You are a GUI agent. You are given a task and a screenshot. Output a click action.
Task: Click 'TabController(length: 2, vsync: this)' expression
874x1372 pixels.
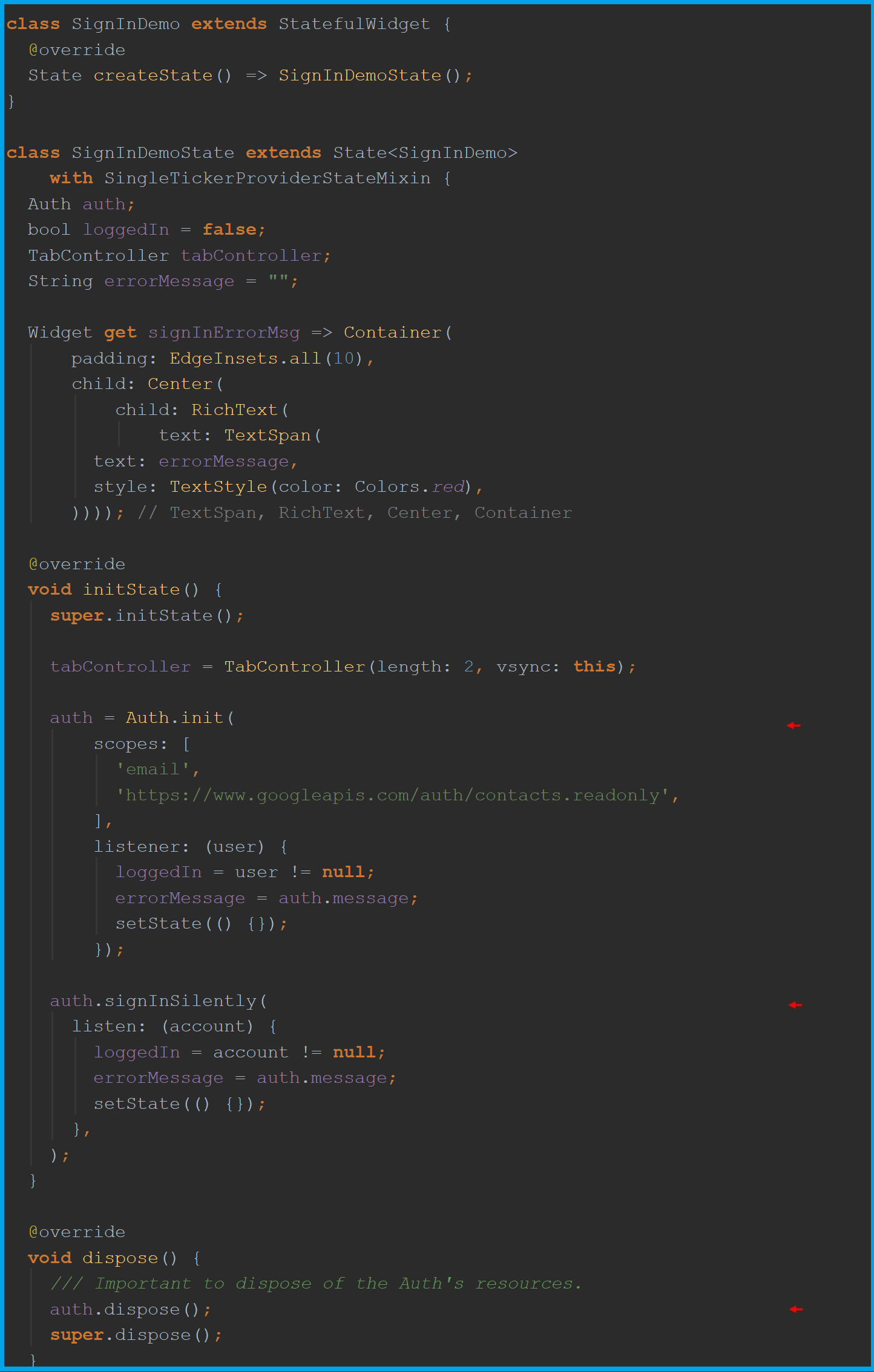(x=424, y=667)
